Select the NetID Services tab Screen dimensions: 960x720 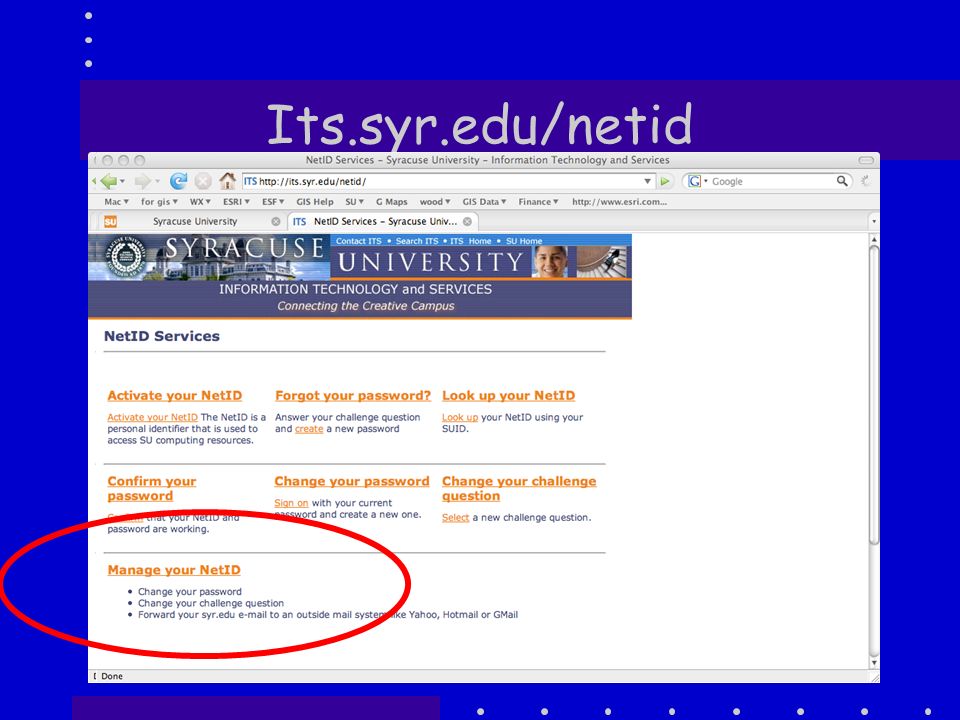(x=385, y=222)
